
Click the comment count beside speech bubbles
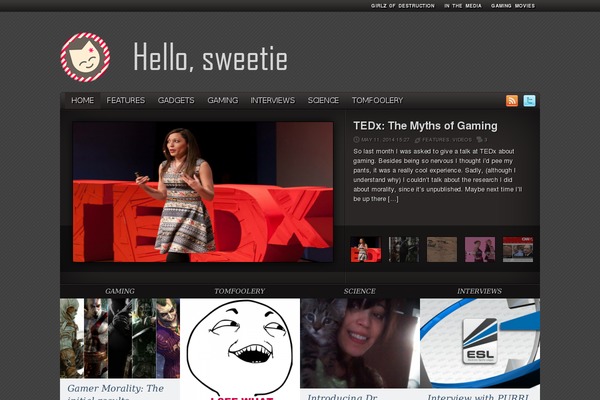pos(486,140)
